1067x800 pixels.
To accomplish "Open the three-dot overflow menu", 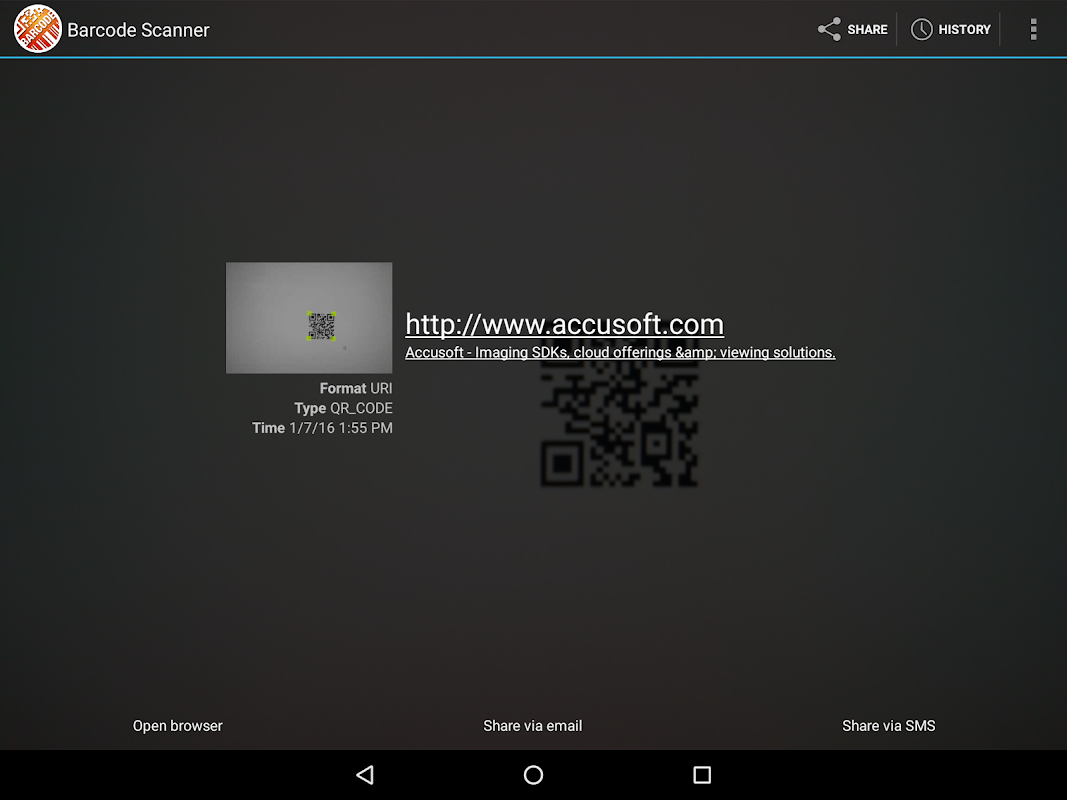I will 1033,29.
